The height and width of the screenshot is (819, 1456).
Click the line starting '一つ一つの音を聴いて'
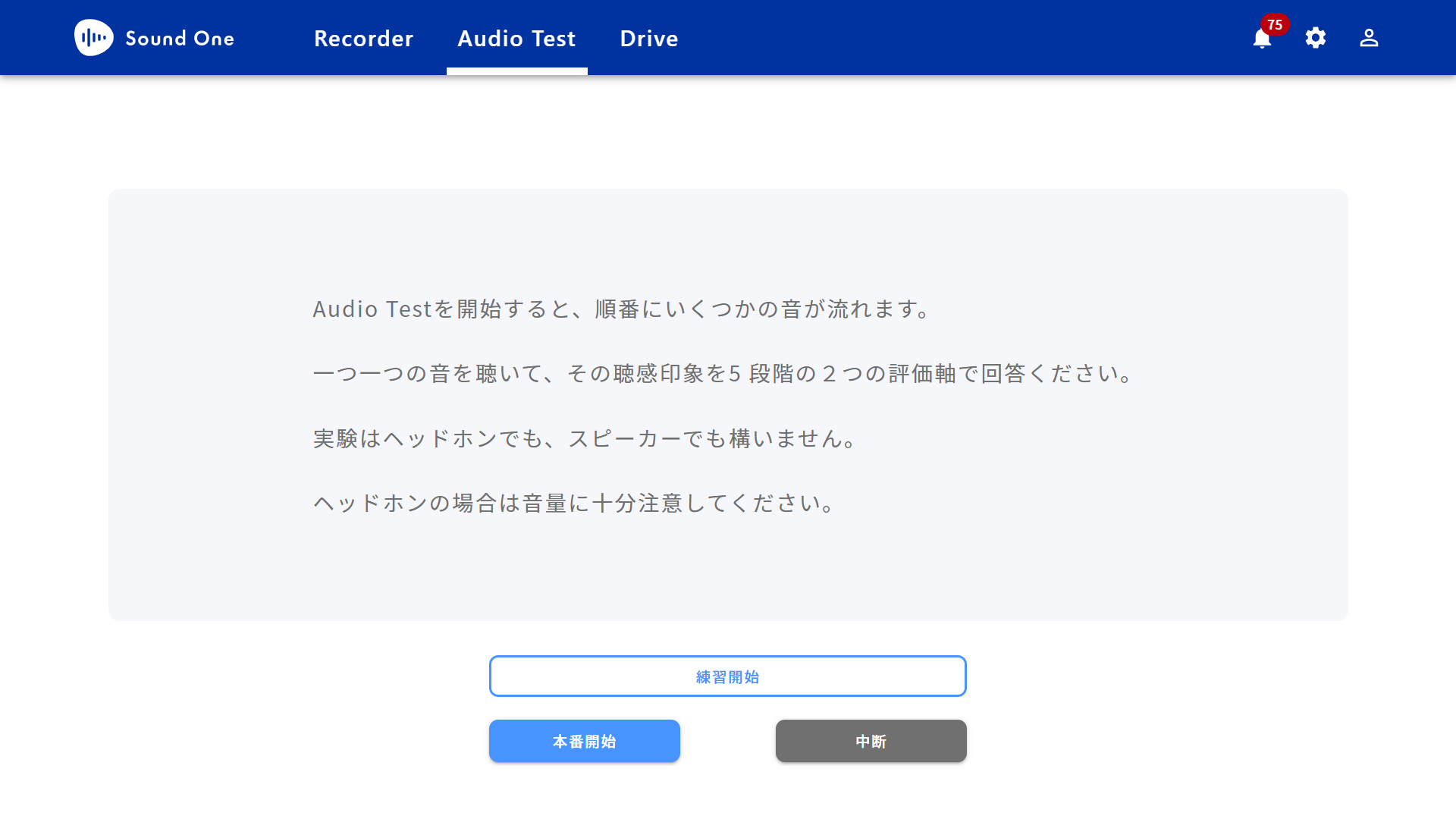tap(724, 373)
